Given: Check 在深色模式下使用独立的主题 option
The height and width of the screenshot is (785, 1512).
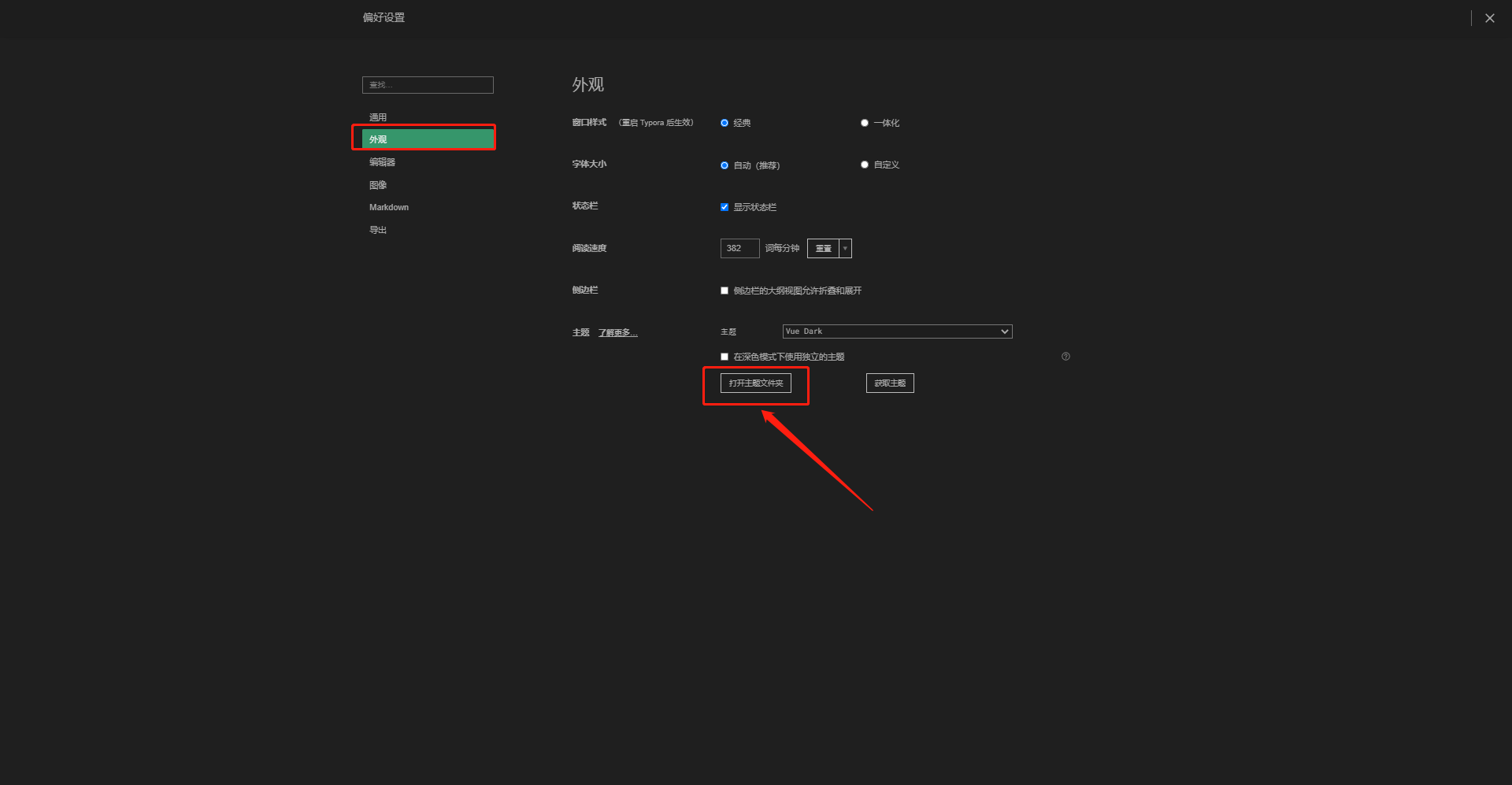Looking at the screenshot, I should (724, 357).
